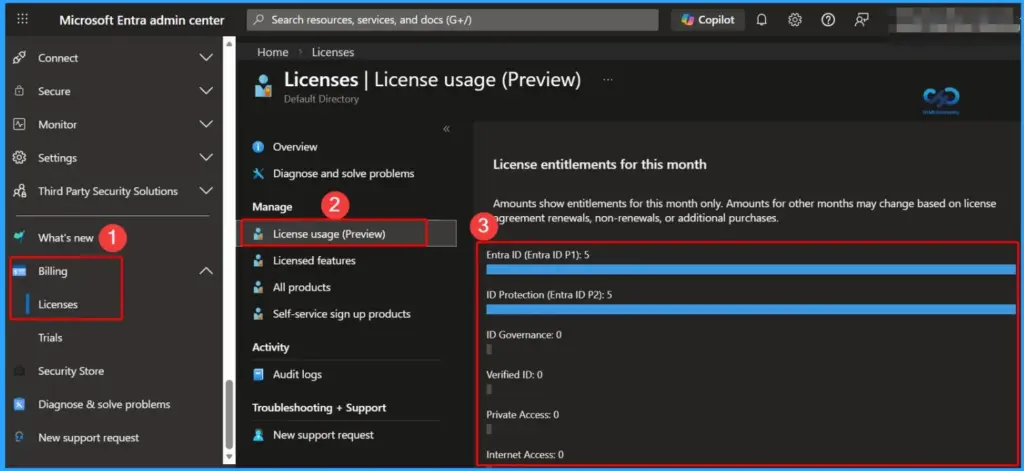Open the app launcher waffle icon
The width and height of the screenshot is (1024, 471).
(x=22, y=20)
